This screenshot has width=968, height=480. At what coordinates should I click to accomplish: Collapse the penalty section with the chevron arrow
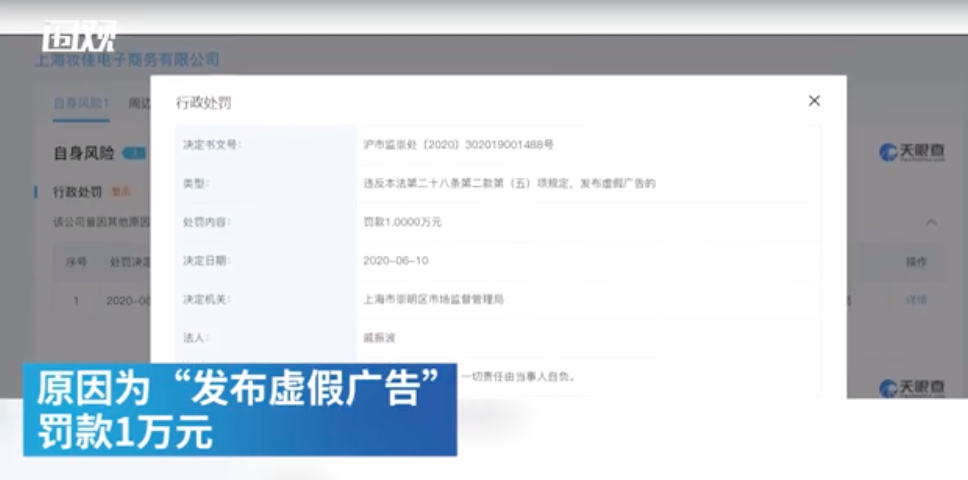point(931,222)
